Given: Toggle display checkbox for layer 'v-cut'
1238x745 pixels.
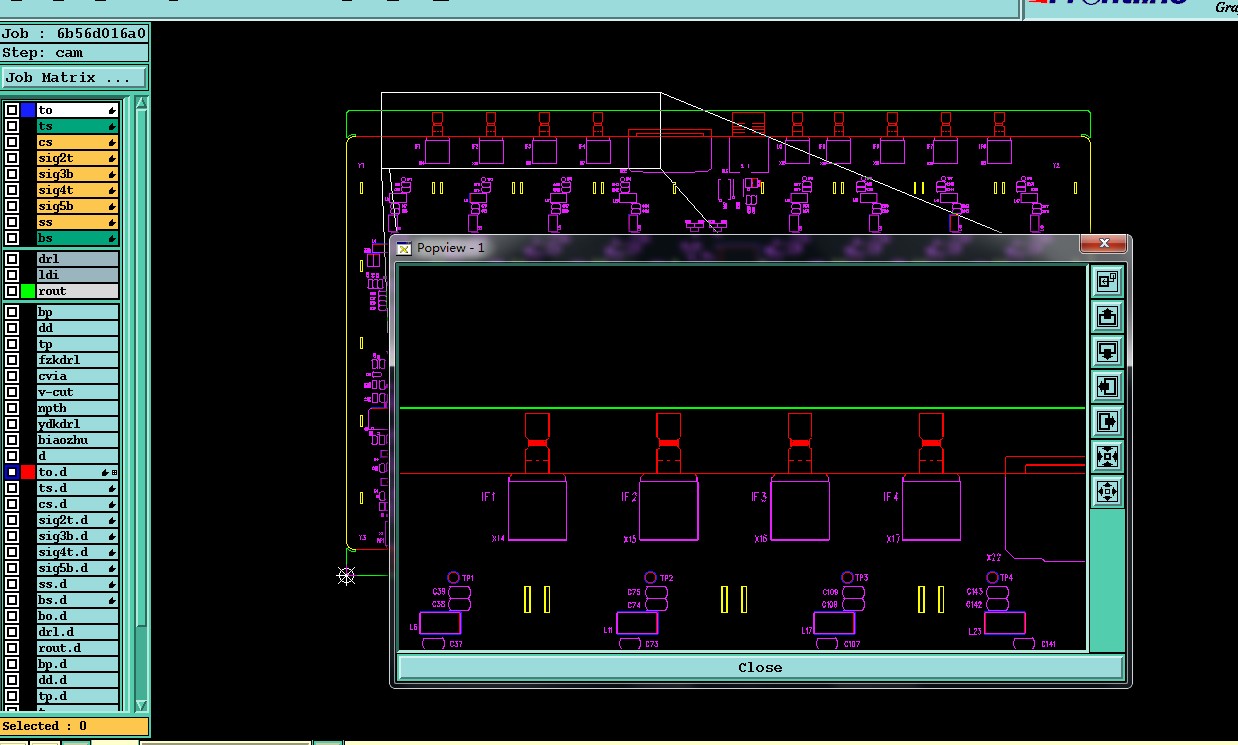Looking at the screenshot, I should tap(12, 392).
